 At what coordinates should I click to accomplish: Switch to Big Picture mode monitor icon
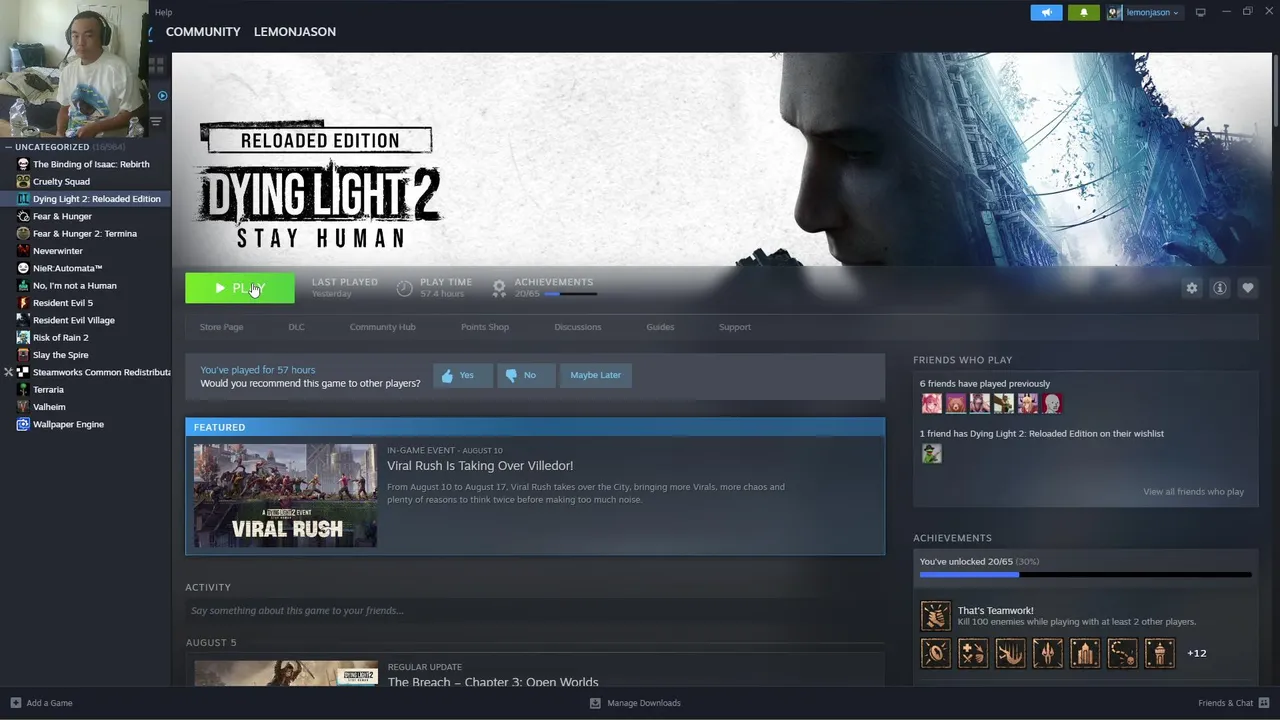(x=1200, y=13)
